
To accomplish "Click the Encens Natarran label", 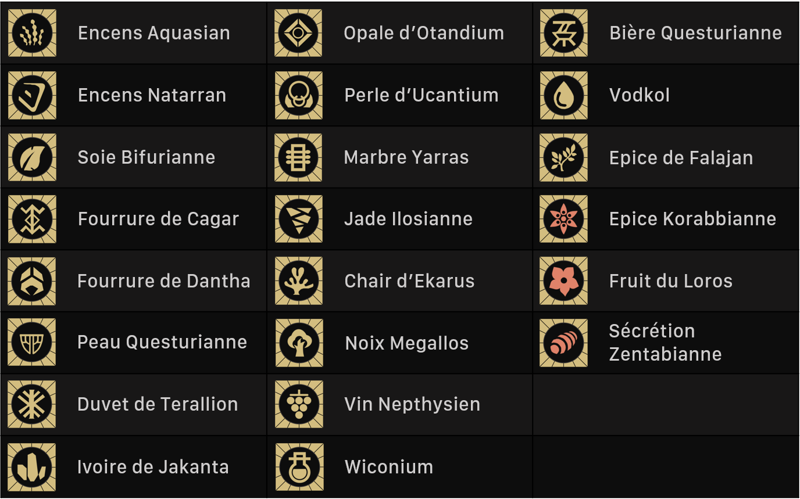I will point(152,95).
